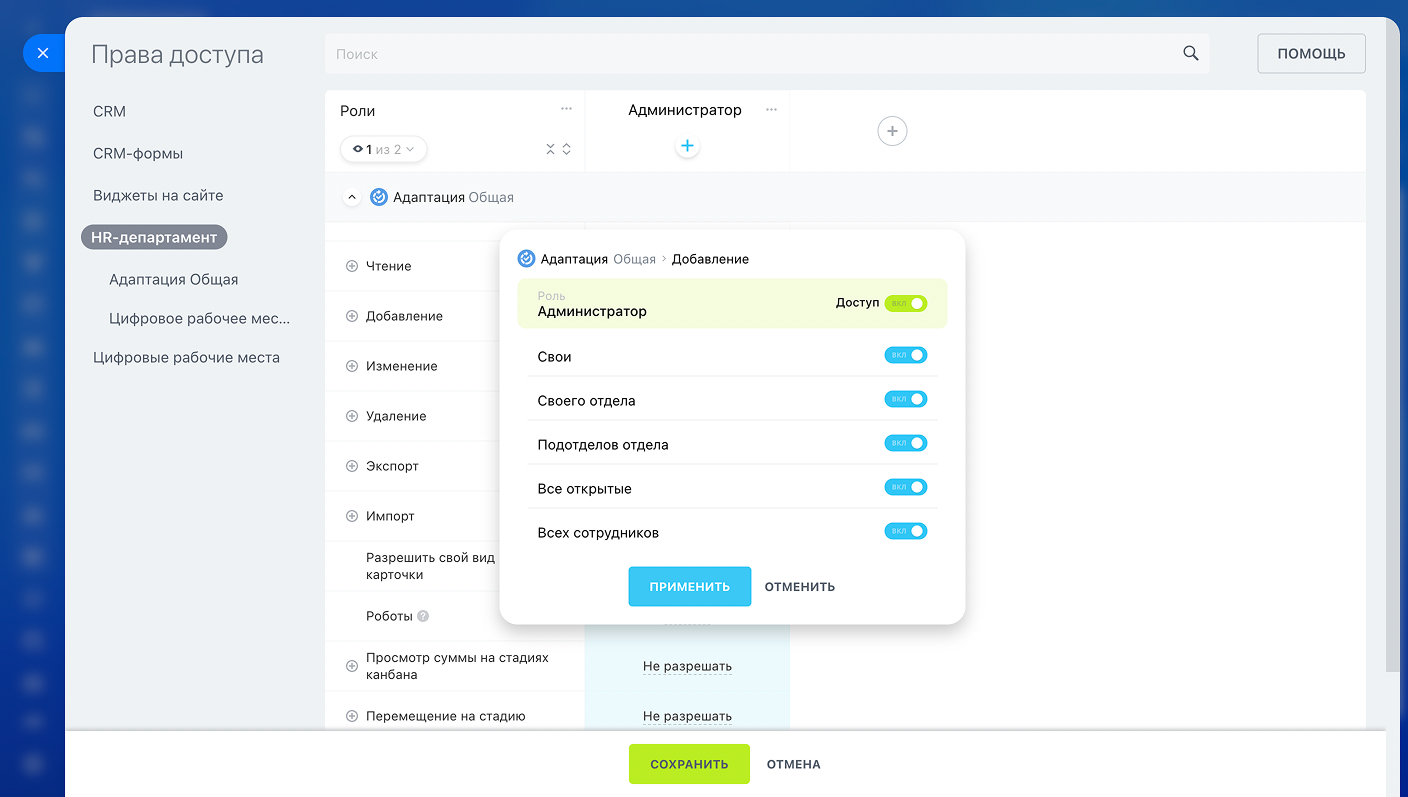This screenshot has width=1408, height=797.
Task: Switch off the Все открытые toggle
Action: tap(906, 487)
